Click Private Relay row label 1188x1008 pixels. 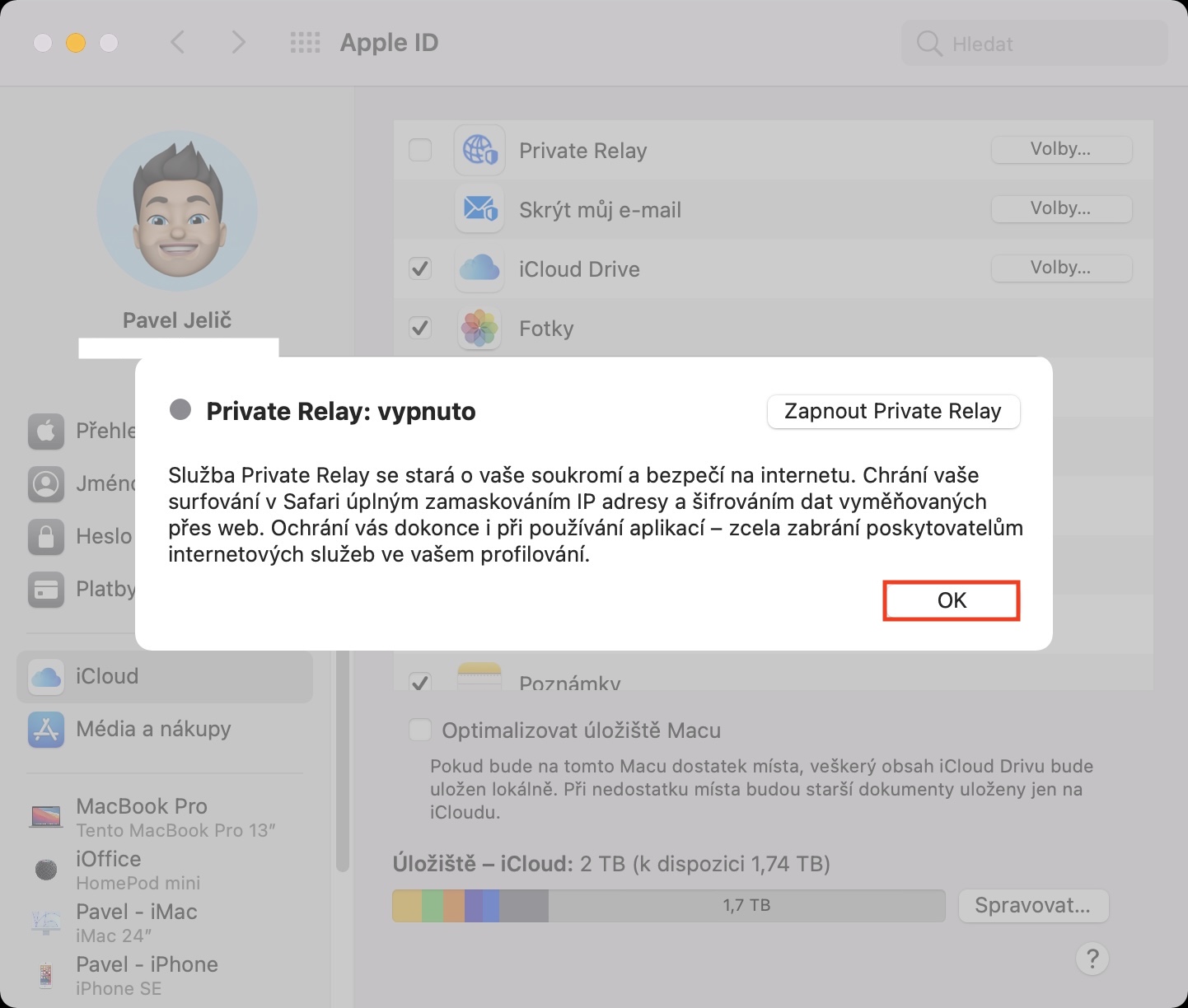point(582,151)
